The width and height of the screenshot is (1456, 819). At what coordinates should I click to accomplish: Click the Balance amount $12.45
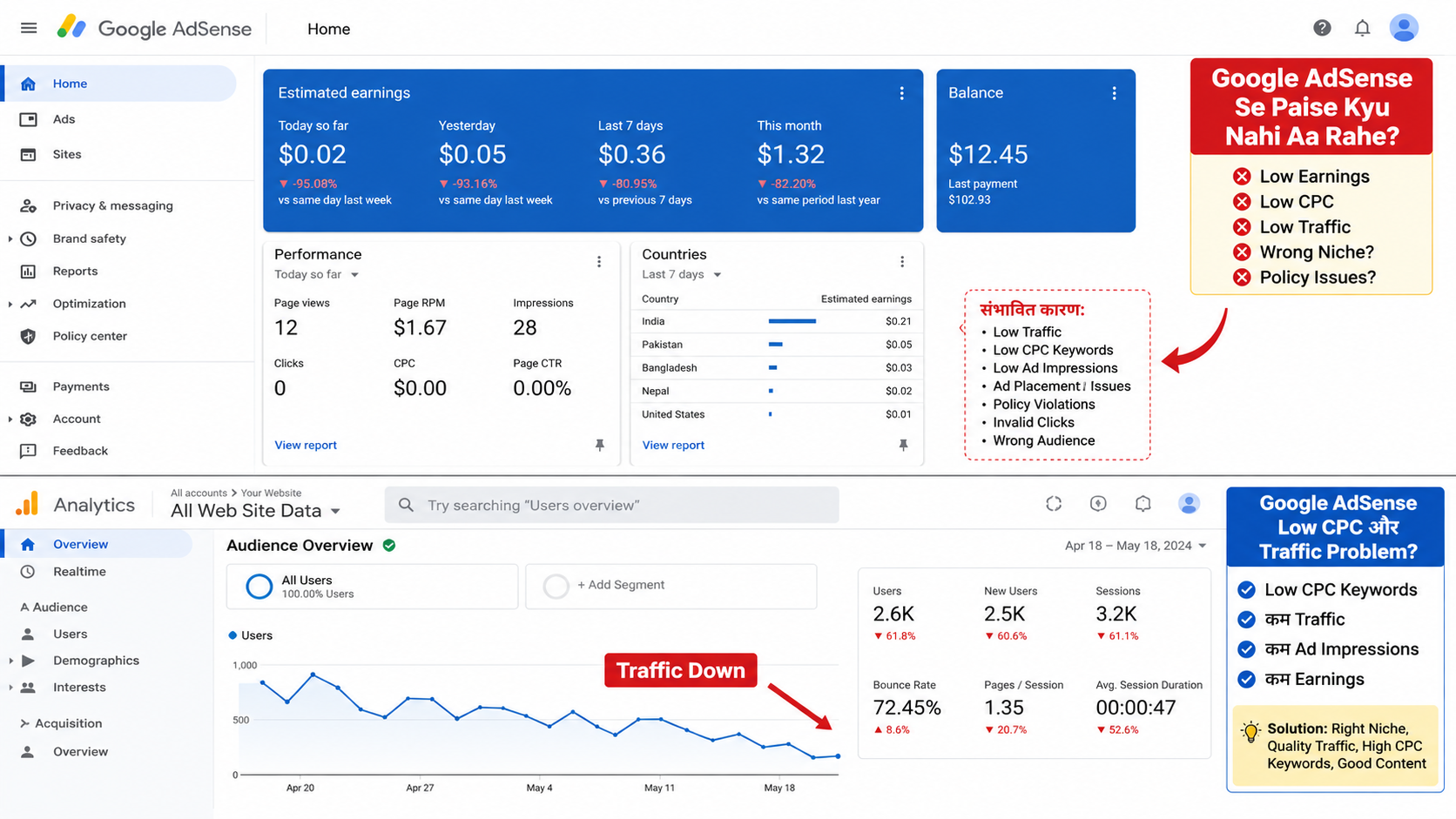(x=988, y=154)
